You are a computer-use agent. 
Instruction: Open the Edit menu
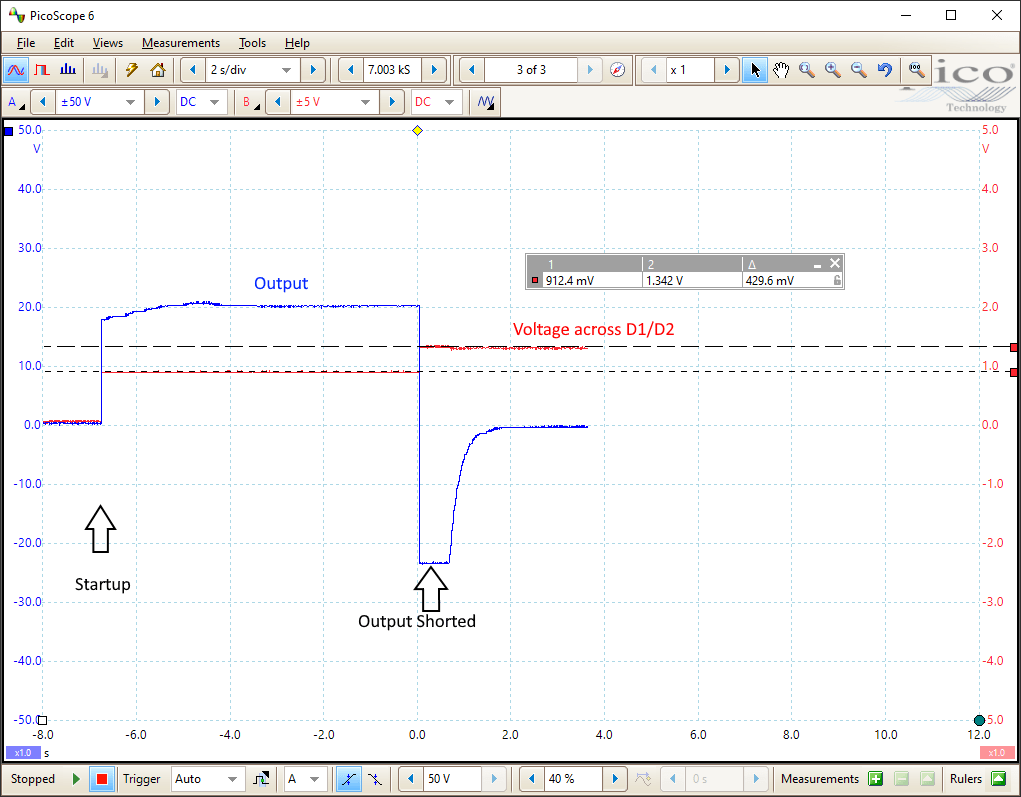(x=64, y=43)
